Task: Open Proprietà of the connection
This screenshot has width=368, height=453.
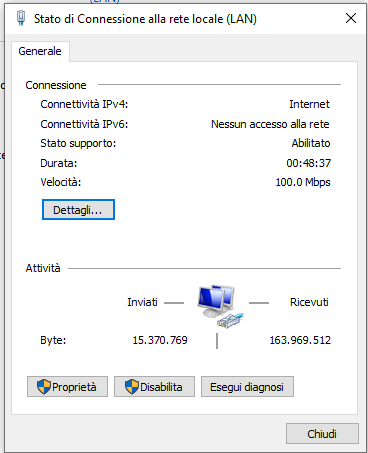Action: coord(67,387)
